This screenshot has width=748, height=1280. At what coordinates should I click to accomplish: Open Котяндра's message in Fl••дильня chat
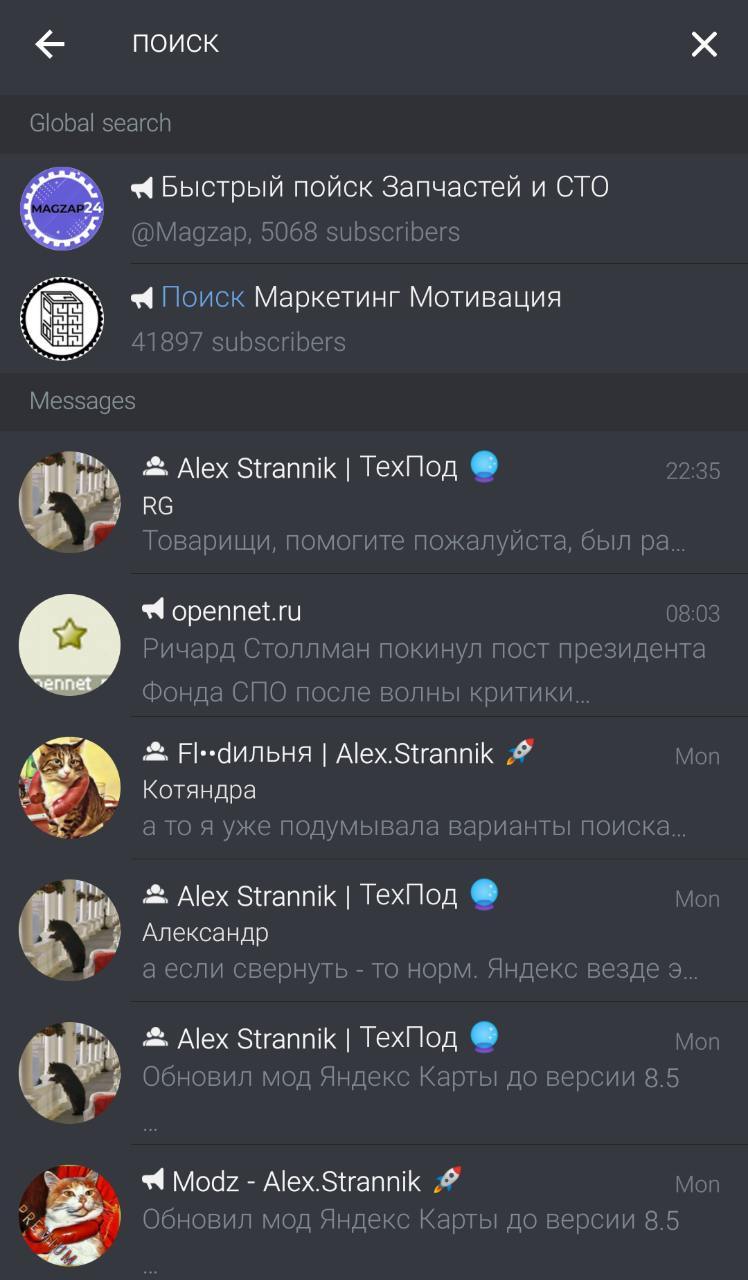click(x=374, y=788)
